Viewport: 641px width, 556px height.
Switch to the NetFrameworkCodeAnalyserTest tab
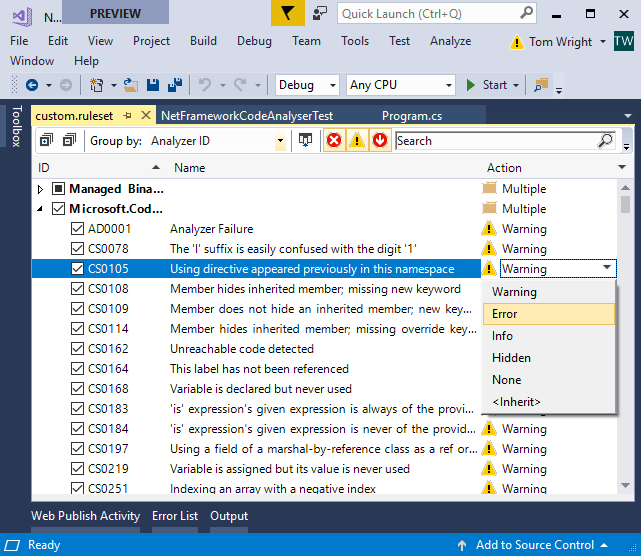click(x=247, y=116)
